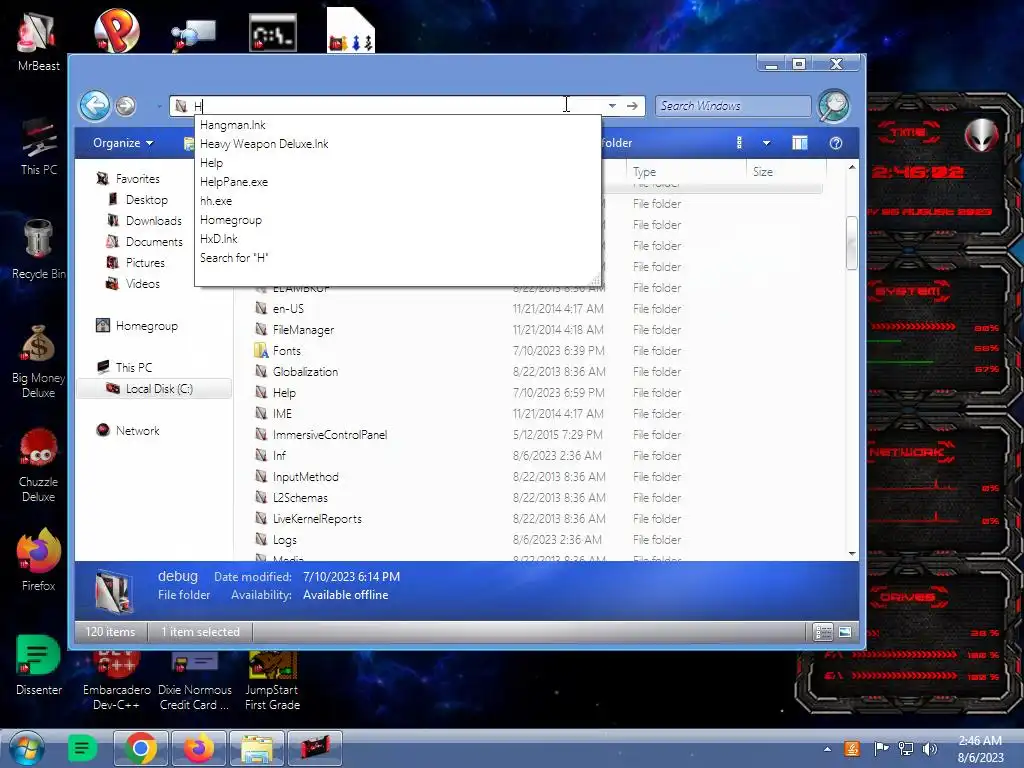Select the LiveKernelReports folder
Image resolution: width=1024 pixels, height=768 pixels.
point(317,519)
